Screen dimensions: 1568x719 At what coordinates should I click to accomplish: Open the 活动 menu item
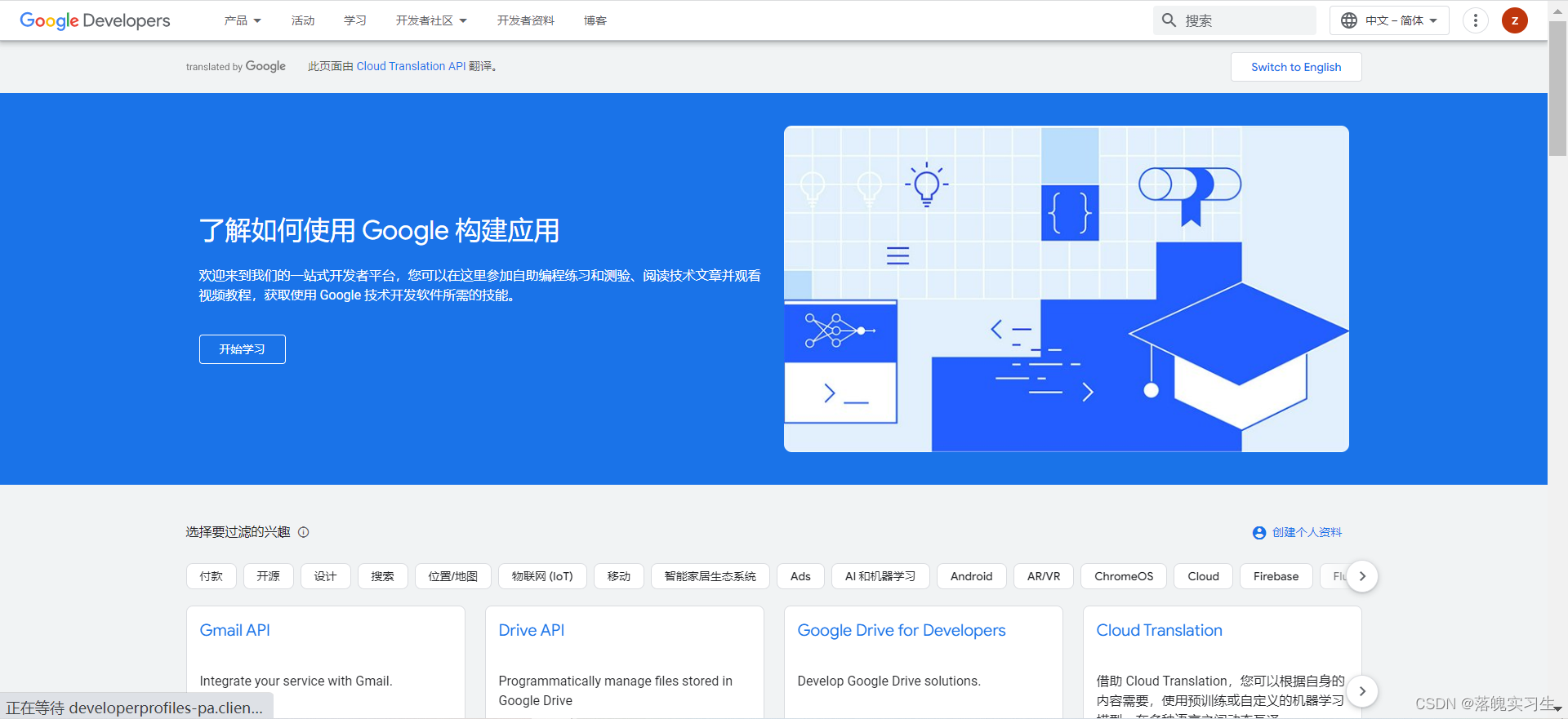[x=303, y=20]
